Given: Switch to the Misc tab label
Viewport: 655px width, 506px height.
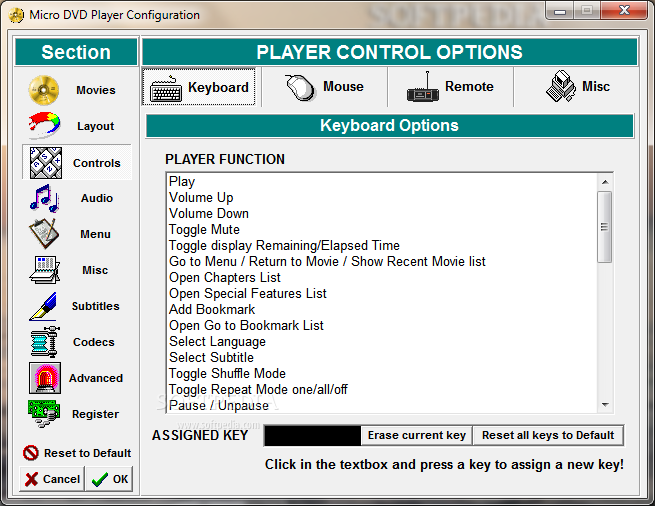Looking at the screenshot, I should click(596, 86).
